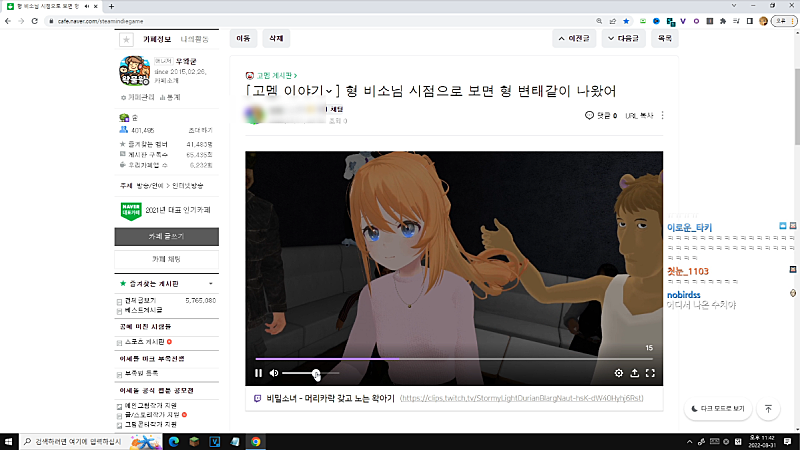This screenshot has width=800, height=450.
Task: Open the board below 공예 미친 사람들
Action: point(144,342)
